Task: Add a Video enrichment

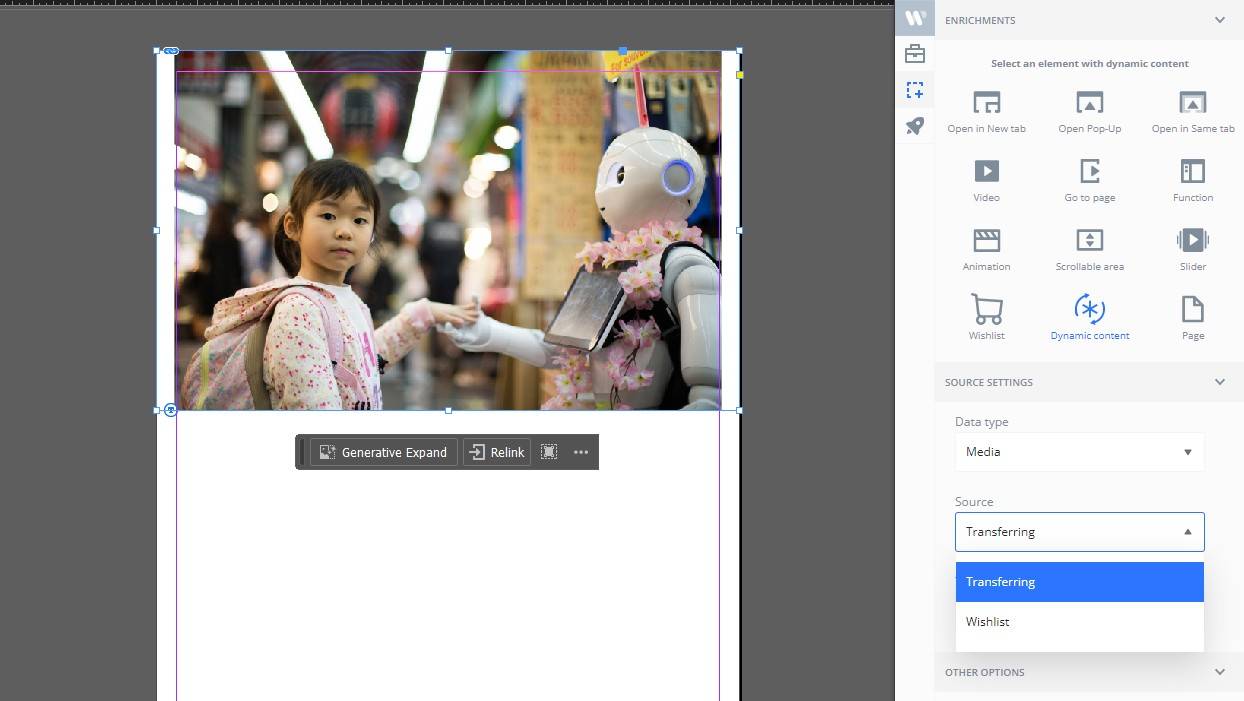Action: [986, 180]
